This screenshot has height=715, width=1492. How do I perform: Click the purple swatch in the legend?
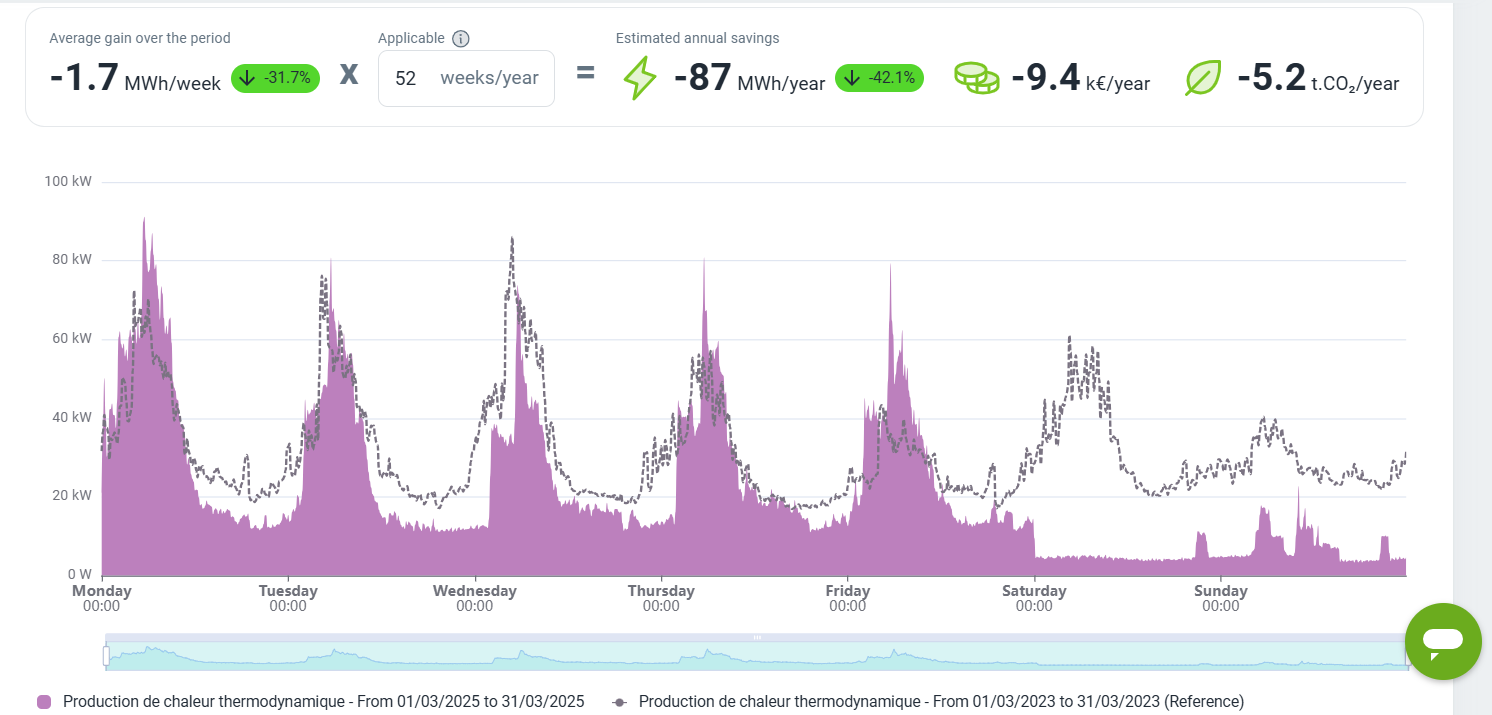[x=44, y=702]
